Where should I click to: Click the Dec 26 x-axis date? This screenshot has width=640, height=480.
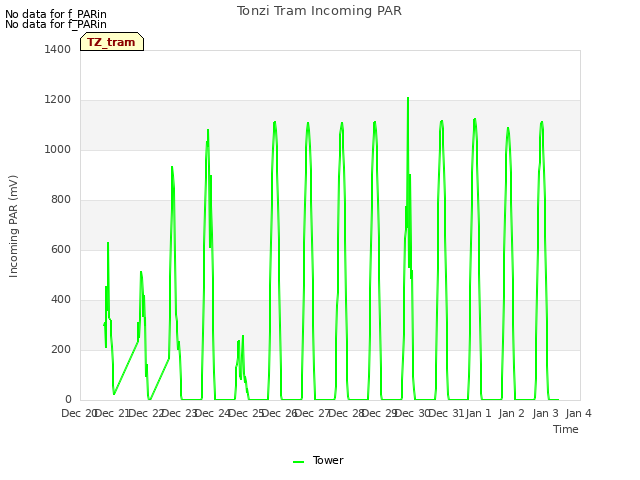click(279, 413)
